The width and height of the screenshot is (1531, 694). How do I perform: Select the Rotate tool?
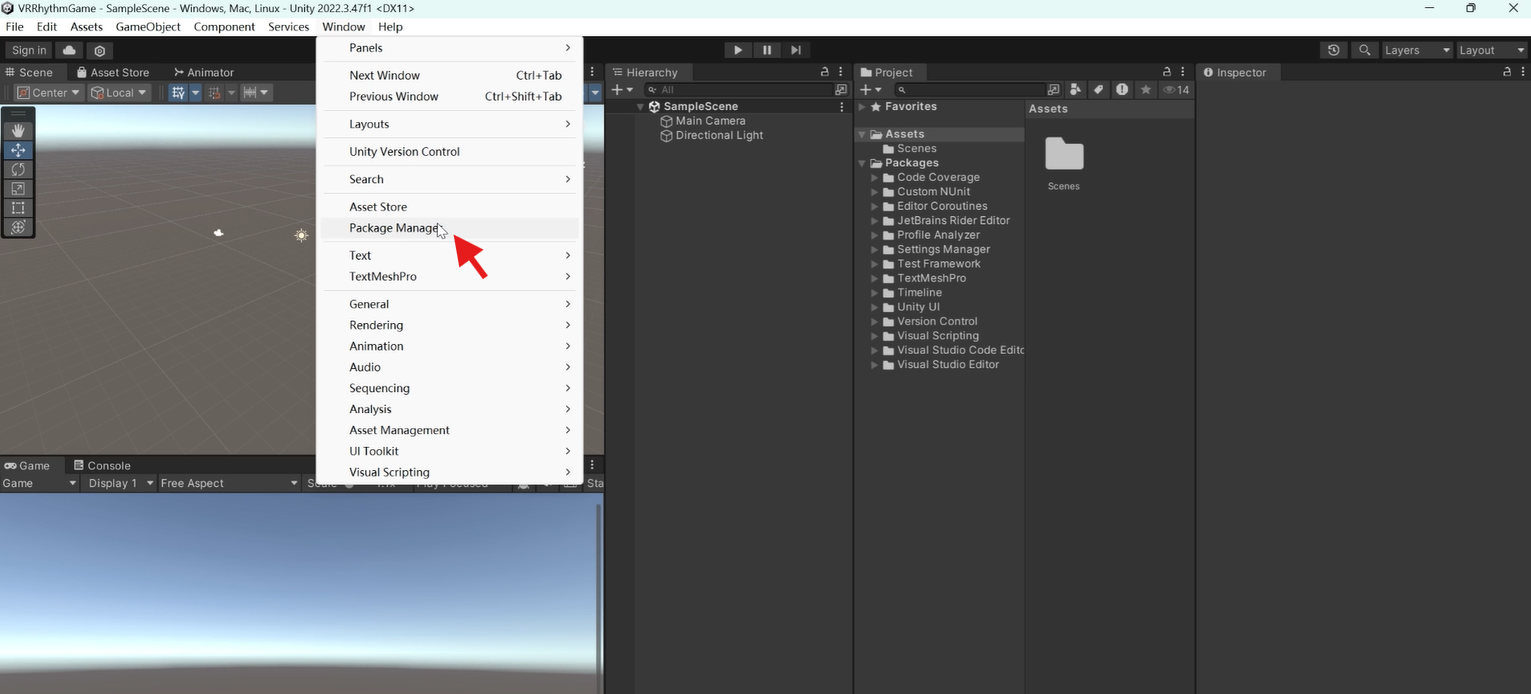click(x=18, y=169)
